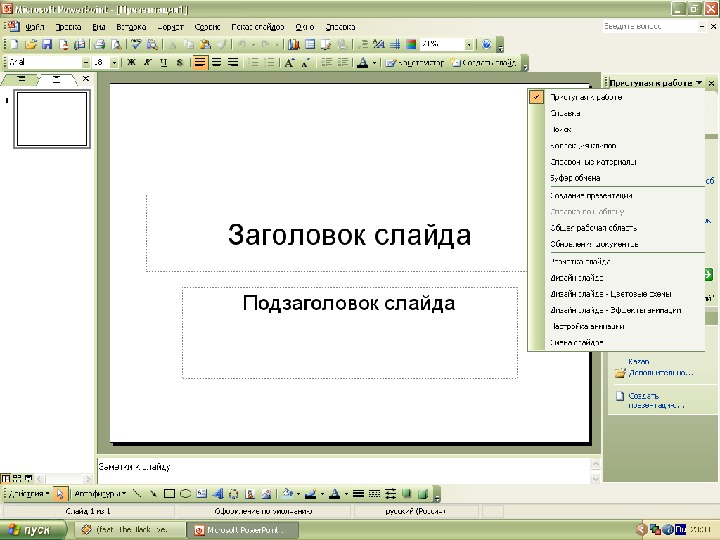This screenshot has height=540, width=720.
Task: Select the Rectangle drawing tool
Action: [169, 494]
